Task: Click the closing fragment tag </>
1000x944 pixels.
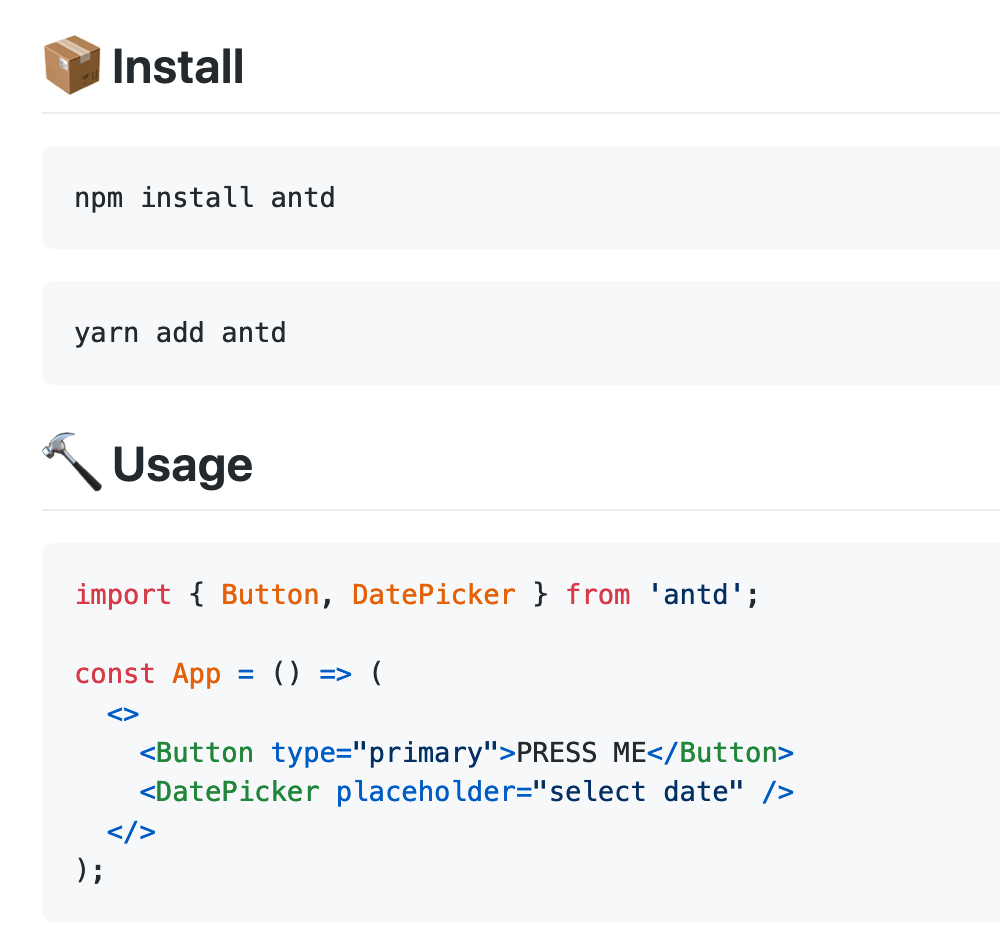Action: pyautogui.click(x=131, y=832)
